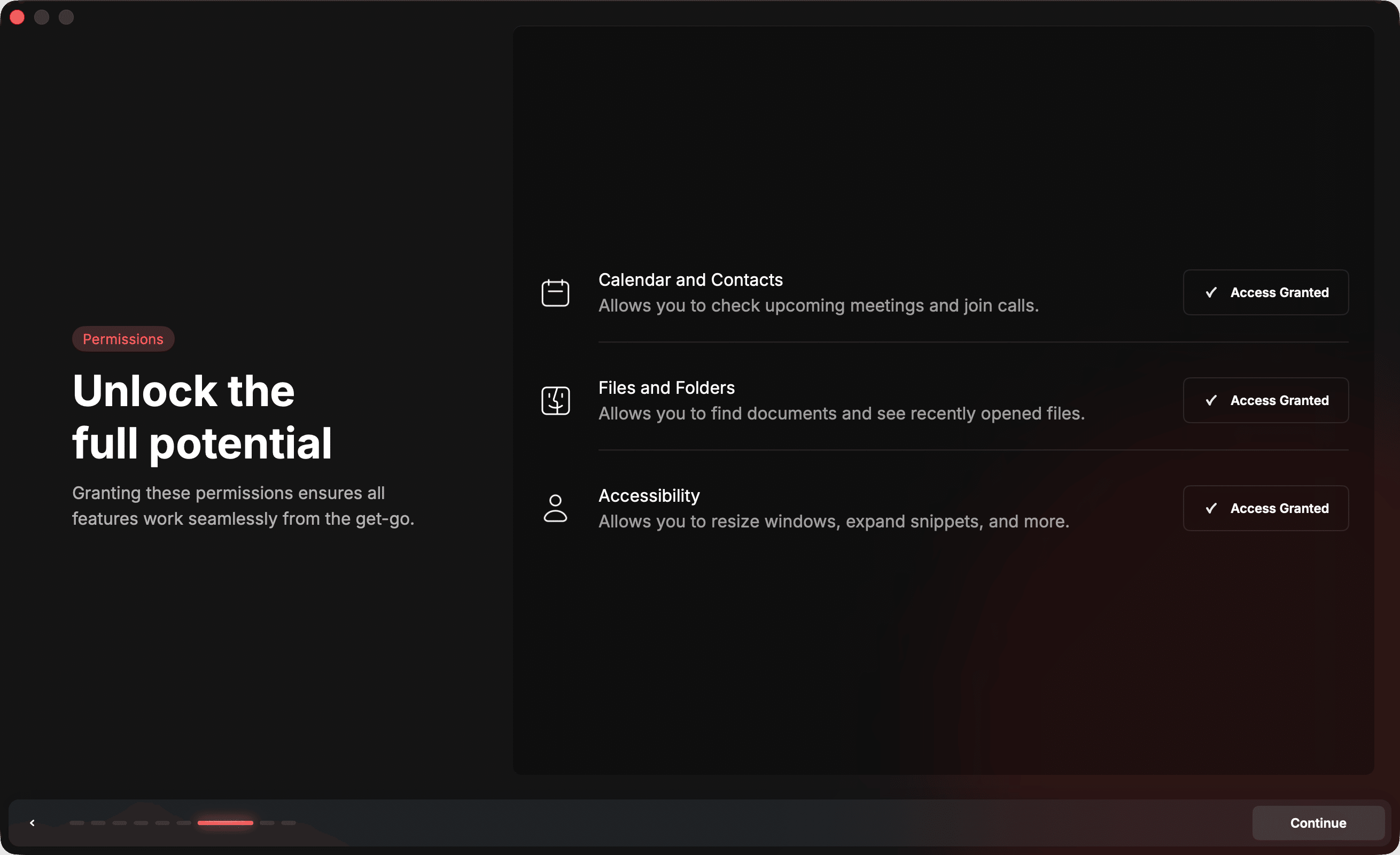The width and height of the screenshot is (1400, 855).
Task: Click the Accessibility Access Granted button
Action: 1265,508
